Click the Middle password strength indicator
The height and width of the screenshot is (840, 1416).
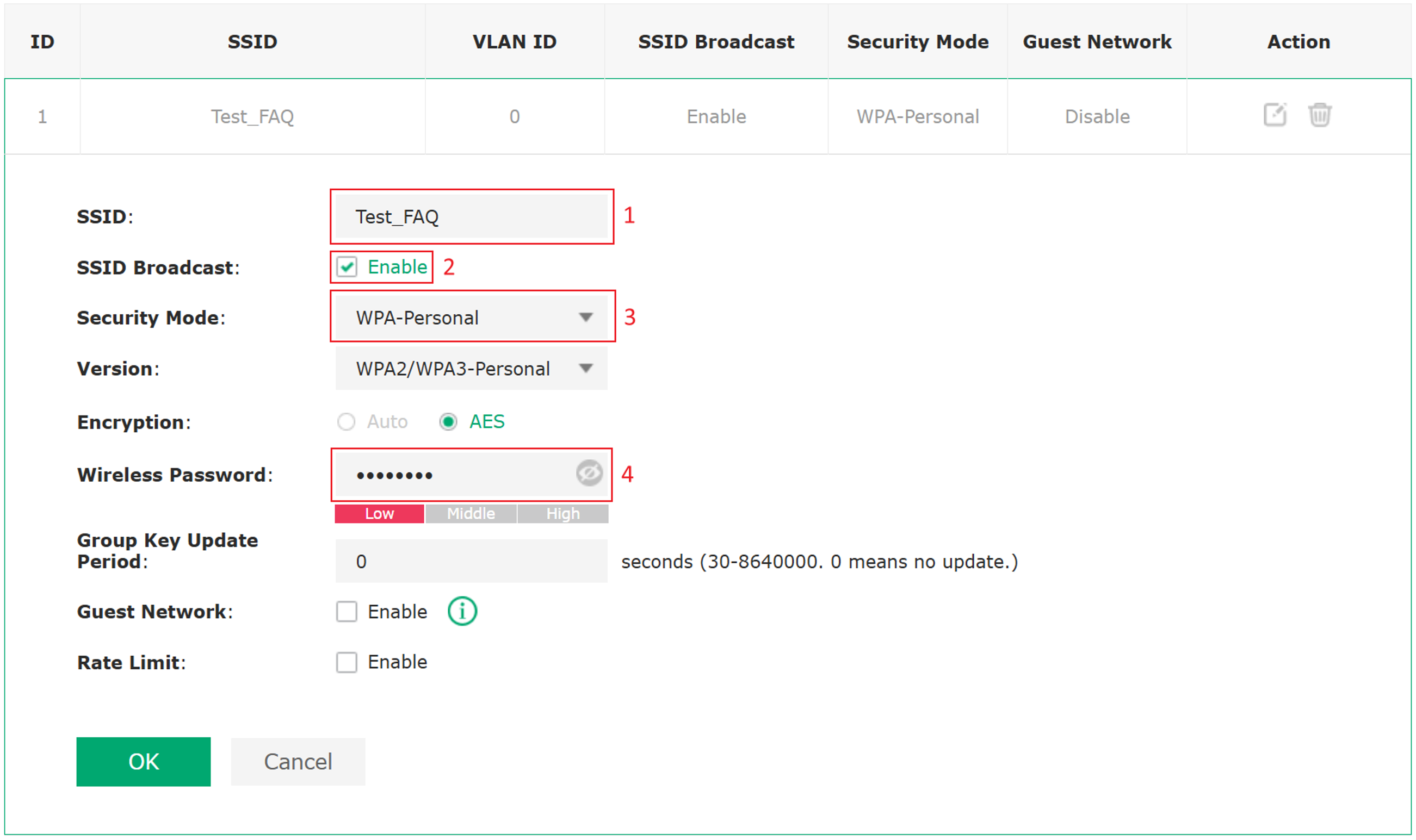pyautogui.click(x=471, y=513)
